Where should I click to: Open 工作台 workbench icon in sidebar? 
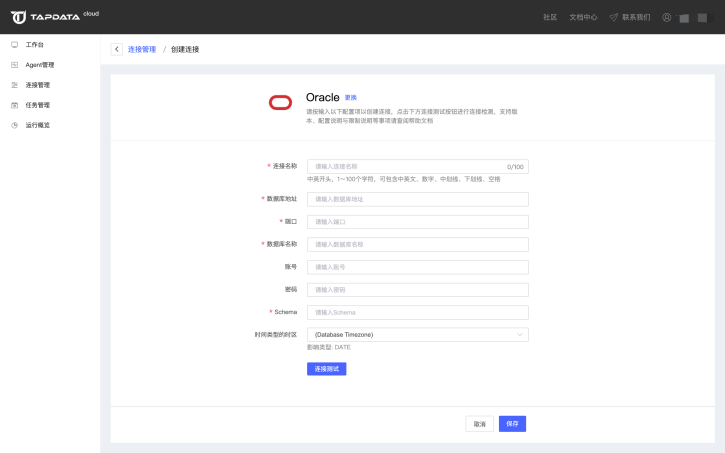[14, 45]
